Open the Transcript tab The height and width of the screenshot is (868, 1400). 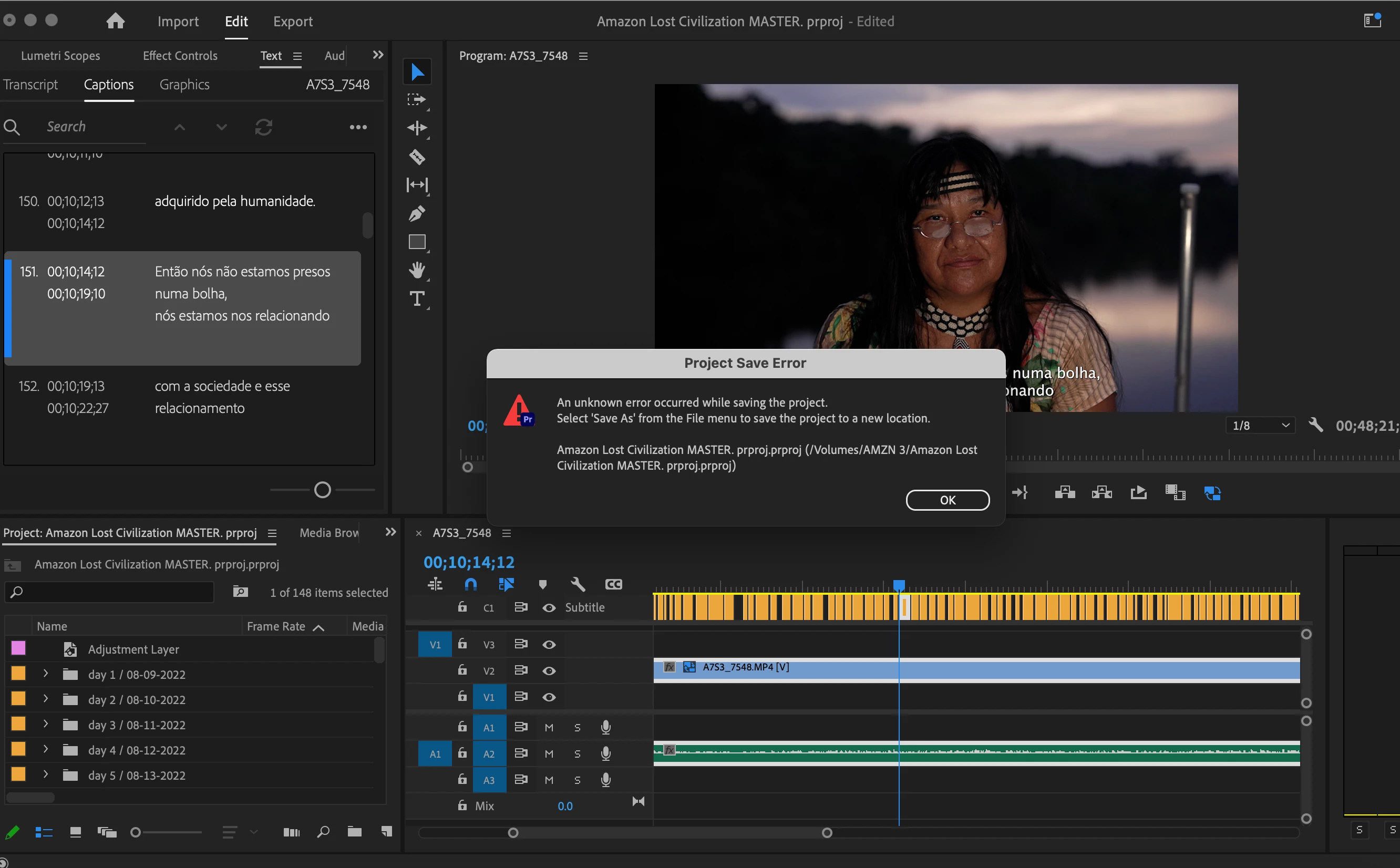30,85
